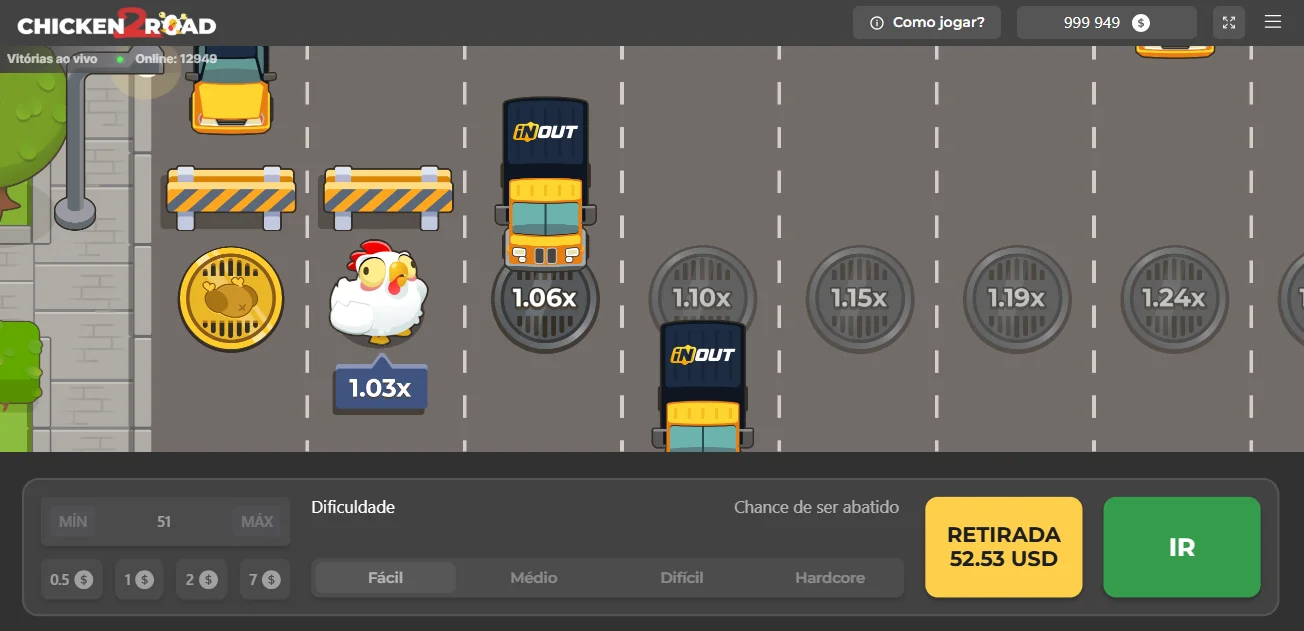Click the Chance de ser abatido text
1304x631 pixels.
pos(816,507)
